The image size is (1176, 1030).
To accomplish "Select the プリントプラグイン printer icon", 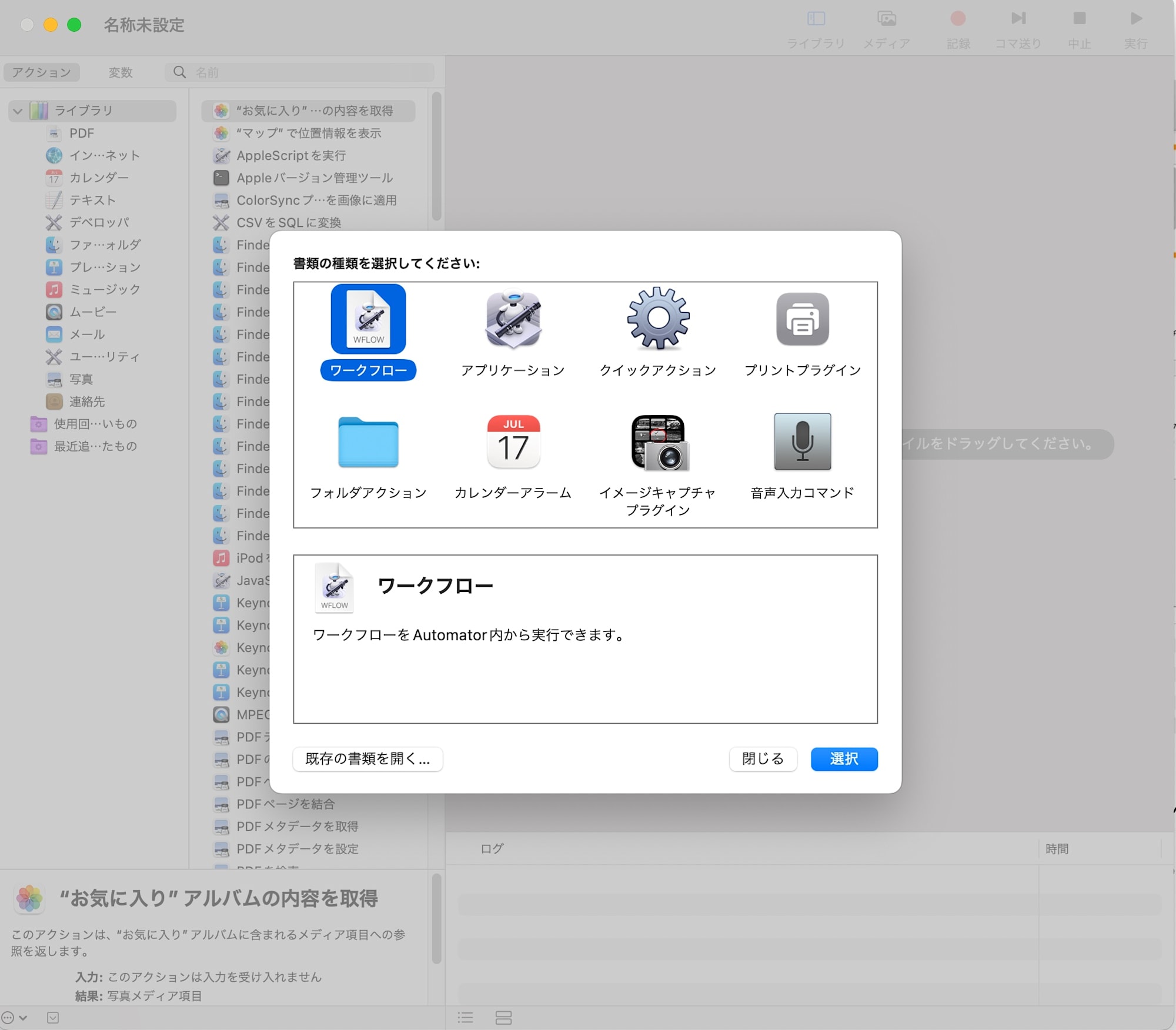I will tap(803, 319).
